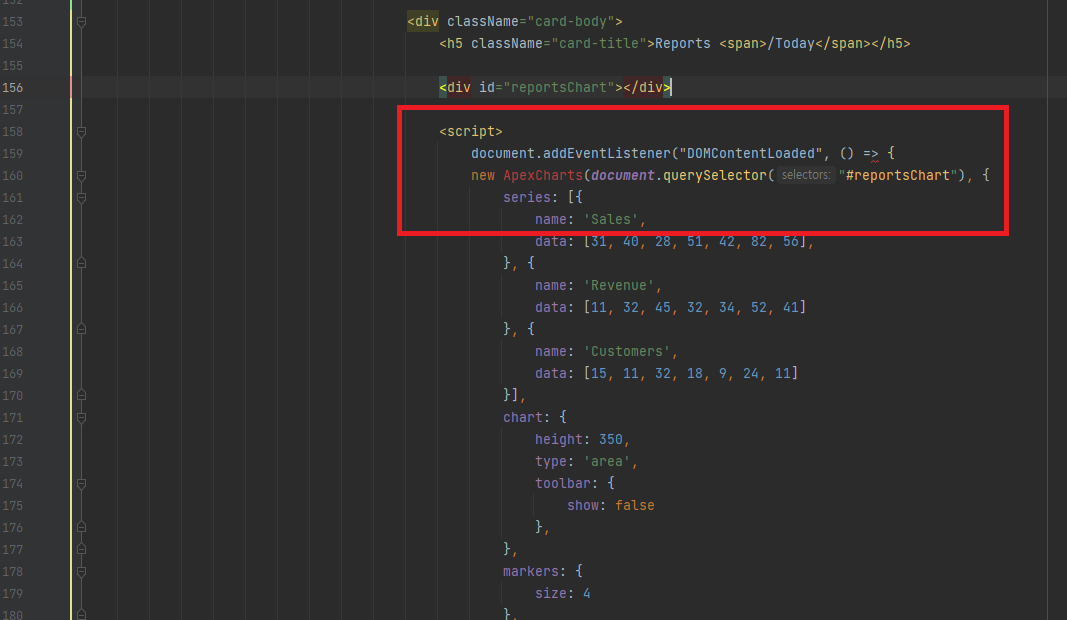Toggle the fold marker at line 167
The image size is (1067, 620).
click(x=81, y=329)
